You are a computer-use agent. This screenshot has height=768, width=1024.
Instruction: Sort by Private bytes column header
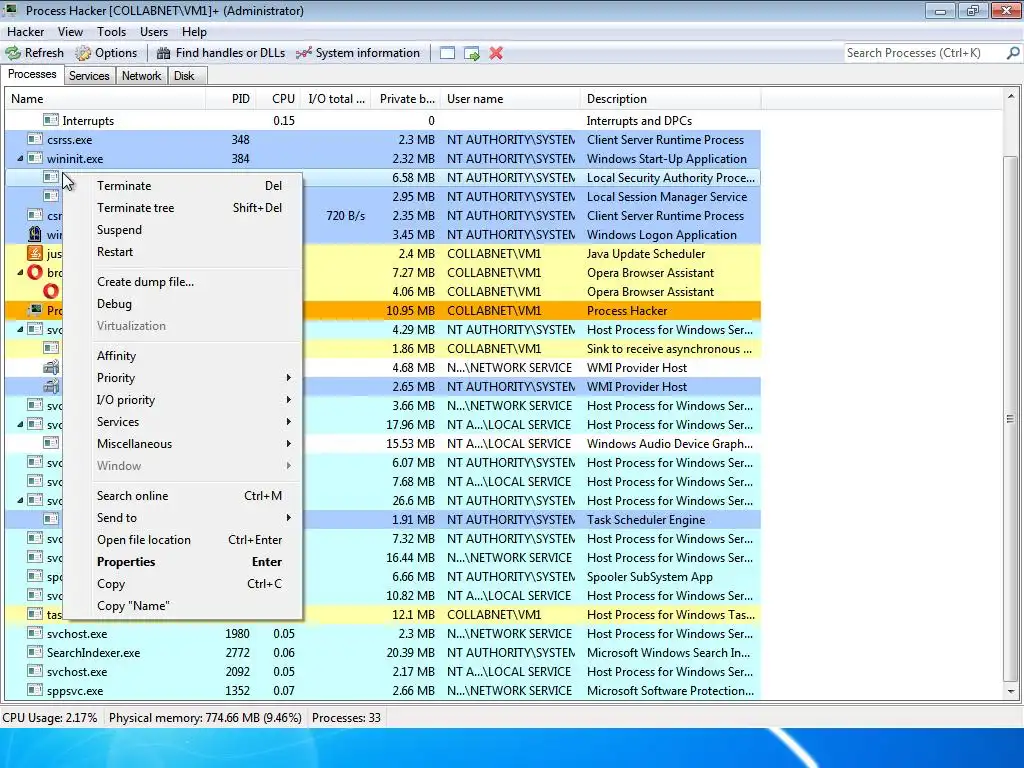click(x=405, y=99)
